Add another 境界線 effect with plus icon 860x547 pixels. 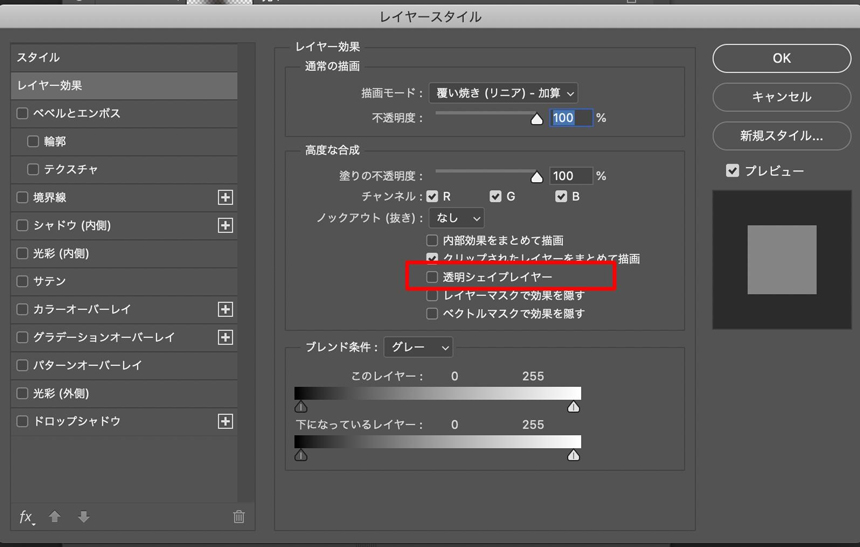(225, 198)
